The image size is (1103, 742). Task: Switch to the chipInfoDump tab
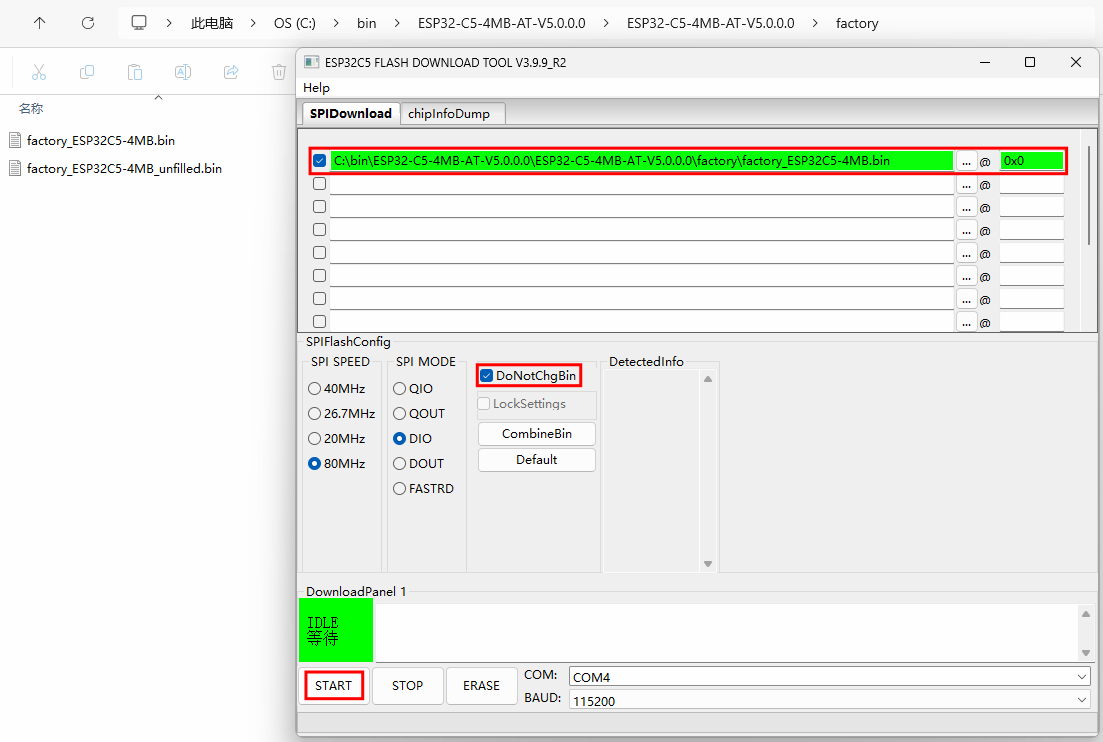click(x=449, y=114)
